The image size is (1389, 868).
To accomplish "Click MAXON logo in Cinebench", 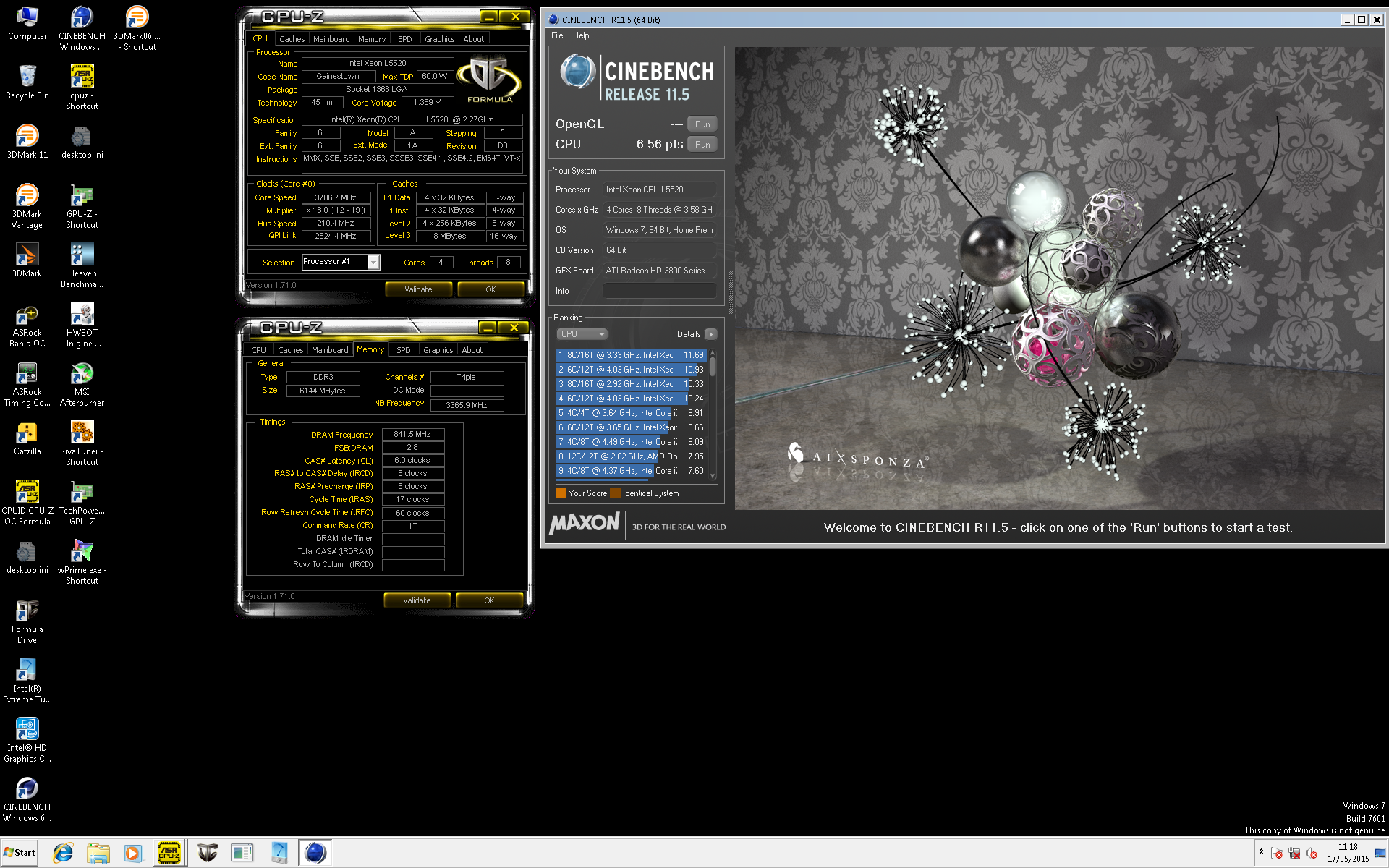I will point(585,524).
